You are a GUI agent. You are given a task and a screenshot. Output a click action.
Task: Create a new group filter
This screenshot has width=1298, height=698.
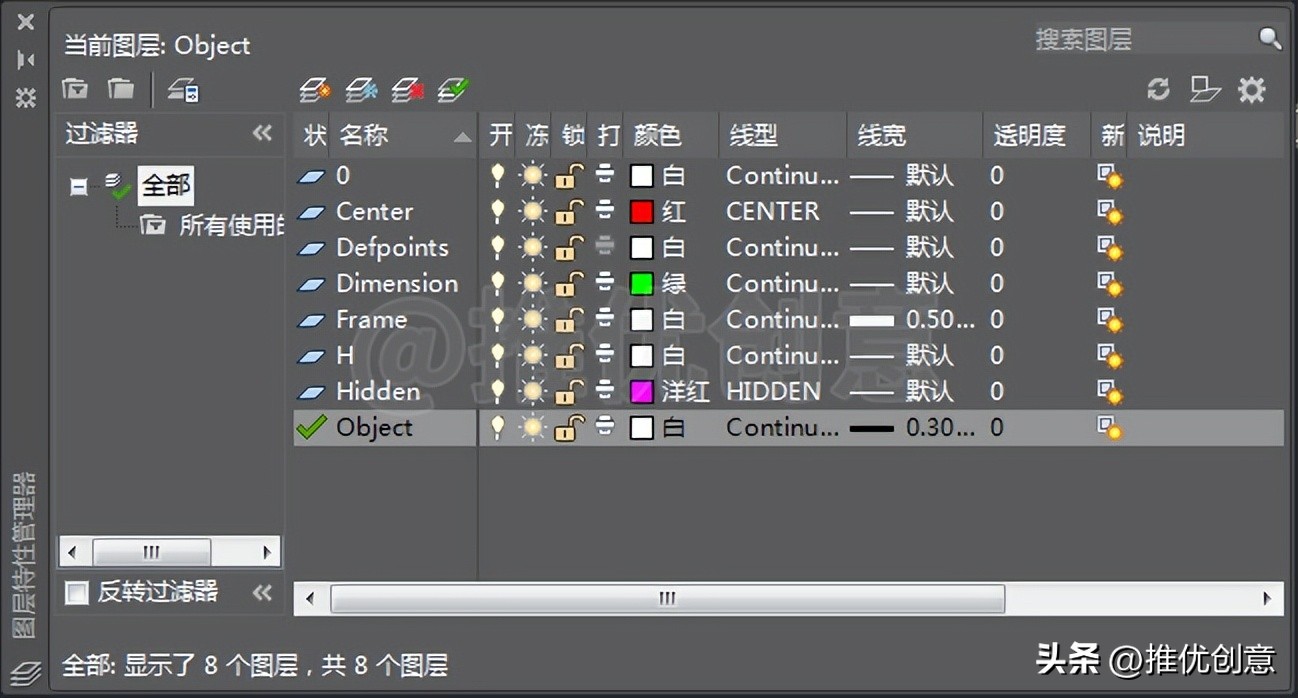tap(118, 89)
